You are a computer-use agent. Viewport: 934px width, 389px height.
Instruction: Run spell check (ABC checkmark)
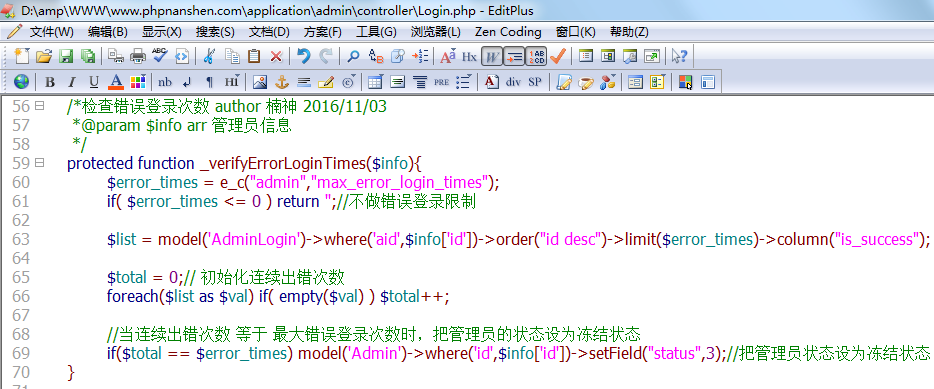(x=160, y=56)
